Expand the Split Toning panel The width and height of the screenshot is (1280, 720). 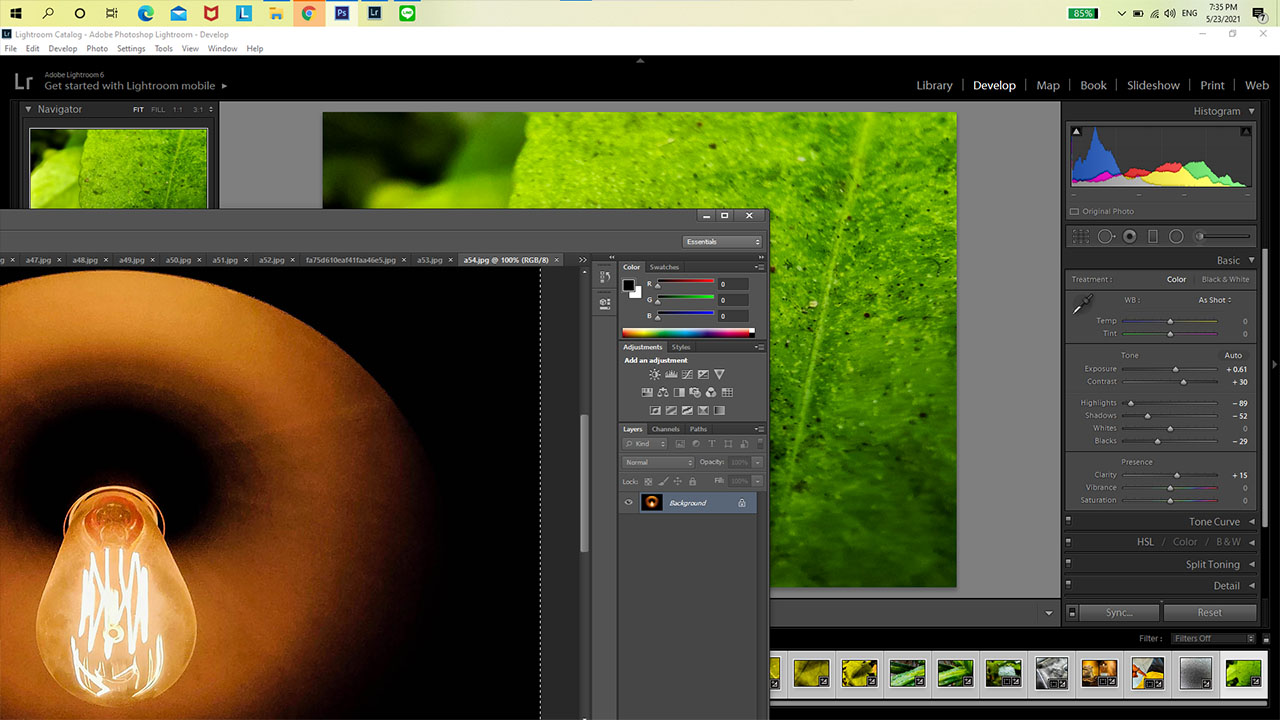[x=1251, y=564]
